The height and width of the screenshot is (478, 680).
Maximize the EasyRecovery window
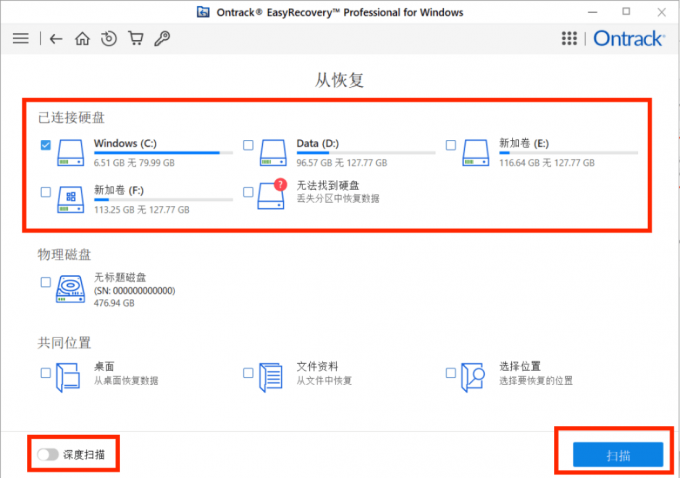(626, 12)
